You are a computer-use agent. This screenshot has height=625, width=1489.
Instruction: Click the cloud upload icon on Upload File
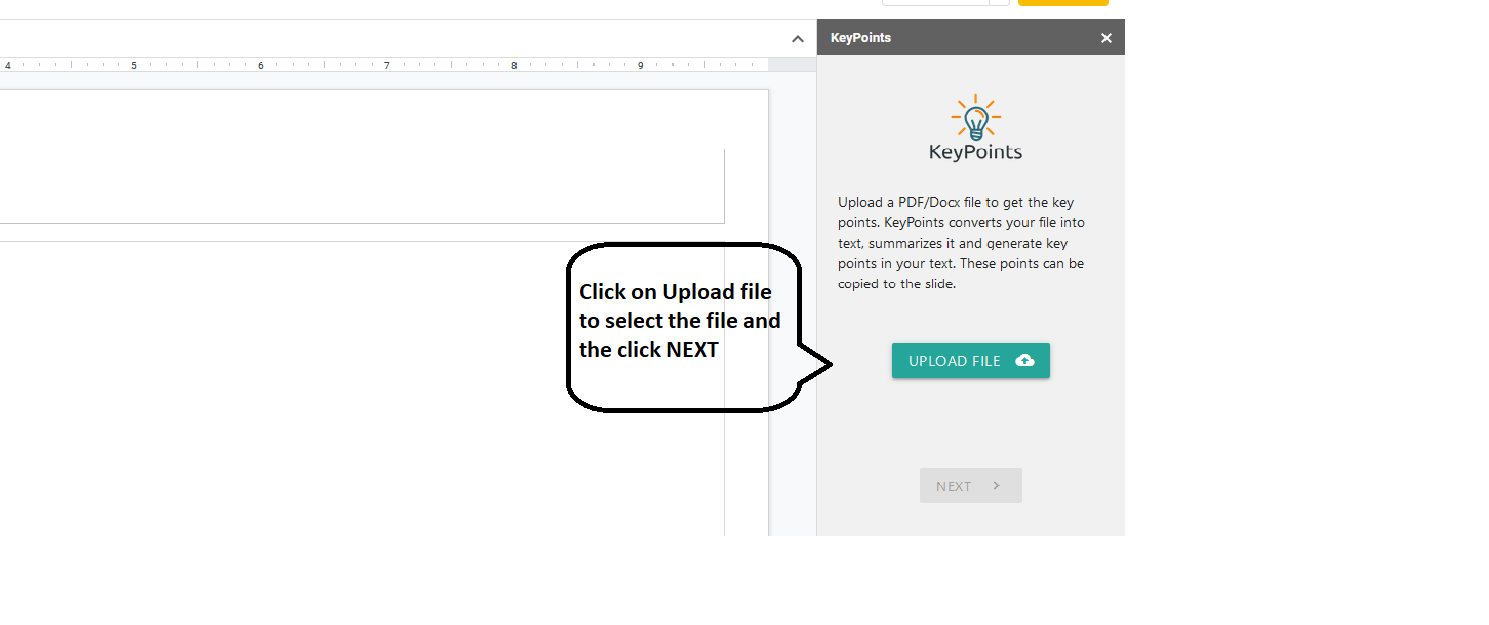click(x=1027, y=360)
